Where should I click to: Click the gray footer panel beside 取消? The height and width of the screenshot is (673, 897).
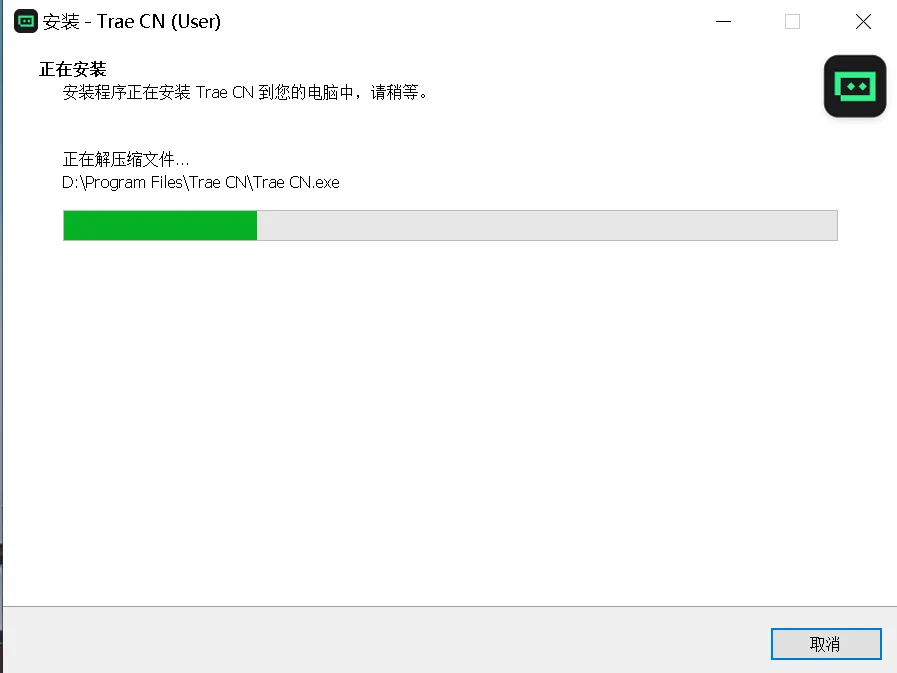[383, 641]
